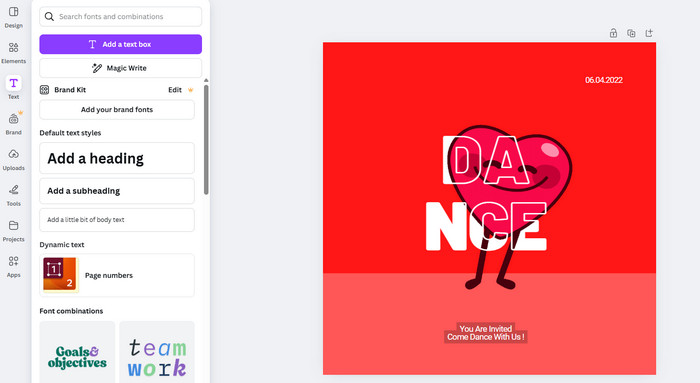This screenshot has height=383, width=700.
Task: Select You Are Invited text on canvas
Action: tap(486, 329)
